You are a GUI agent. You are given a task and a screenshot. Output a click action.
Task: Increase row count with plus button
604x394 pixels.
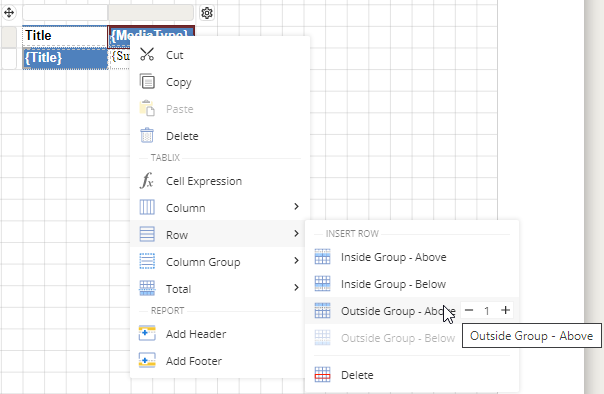(505, 310)
